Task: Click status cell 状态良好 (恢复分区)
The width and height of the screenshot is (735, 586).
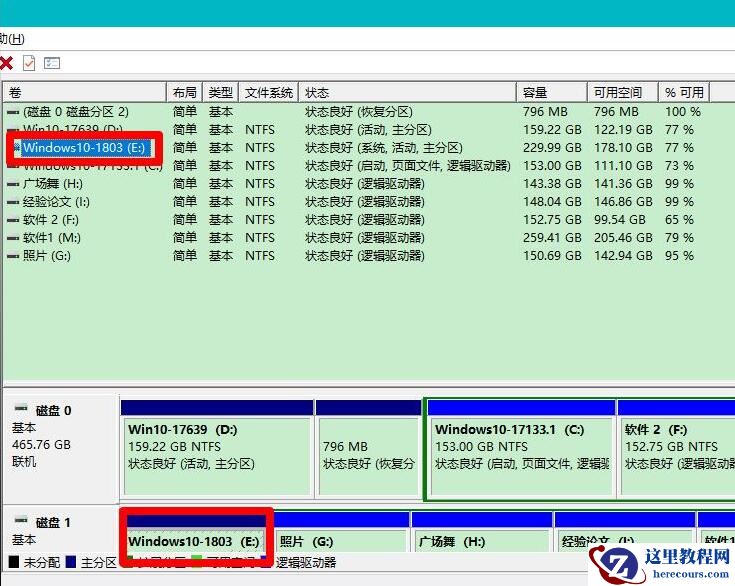Action: pos(359,112)
